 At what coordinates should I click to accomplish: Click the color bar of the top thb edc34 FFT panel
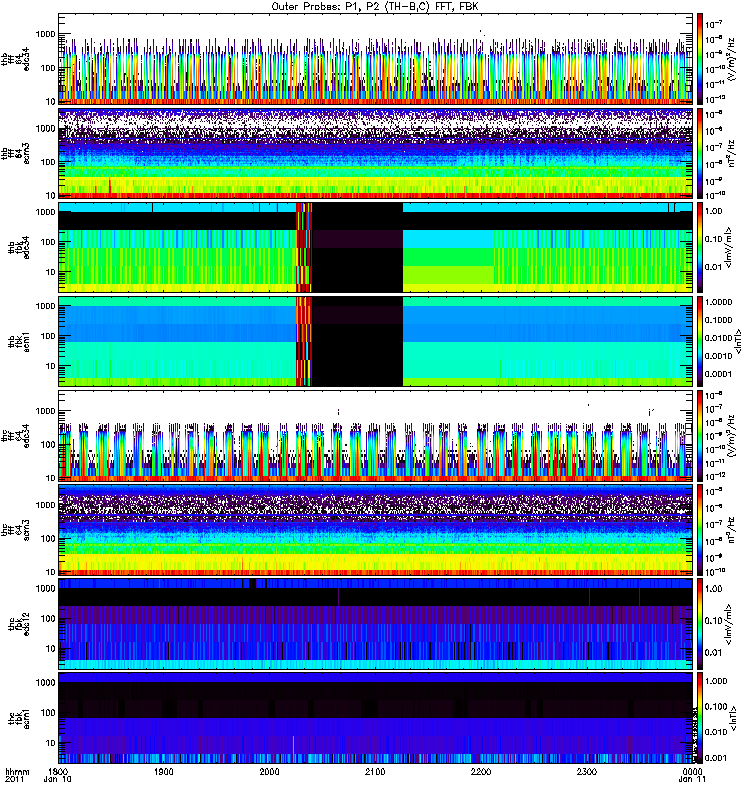[x=701, y=58]
